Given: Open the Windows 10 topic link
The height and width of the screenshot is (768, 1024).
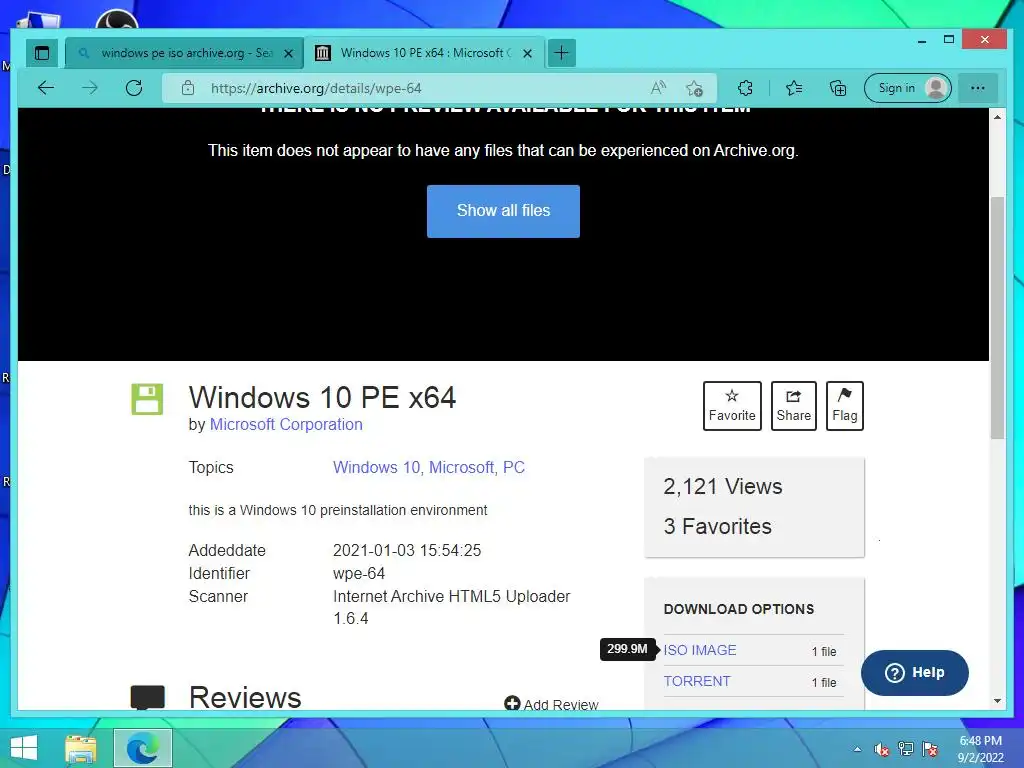Looking at the screenshot, I should (378, 468).
